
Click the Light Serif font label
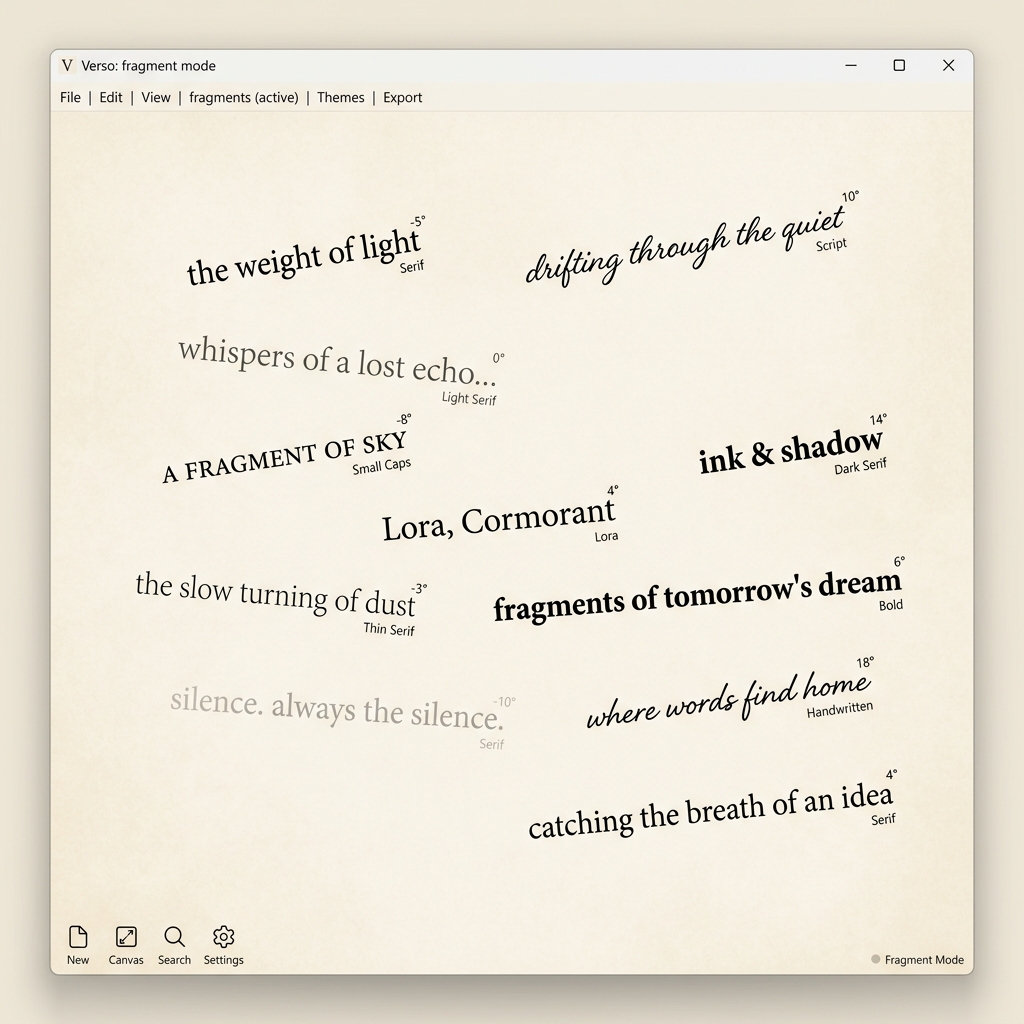[x=469, y=398]
